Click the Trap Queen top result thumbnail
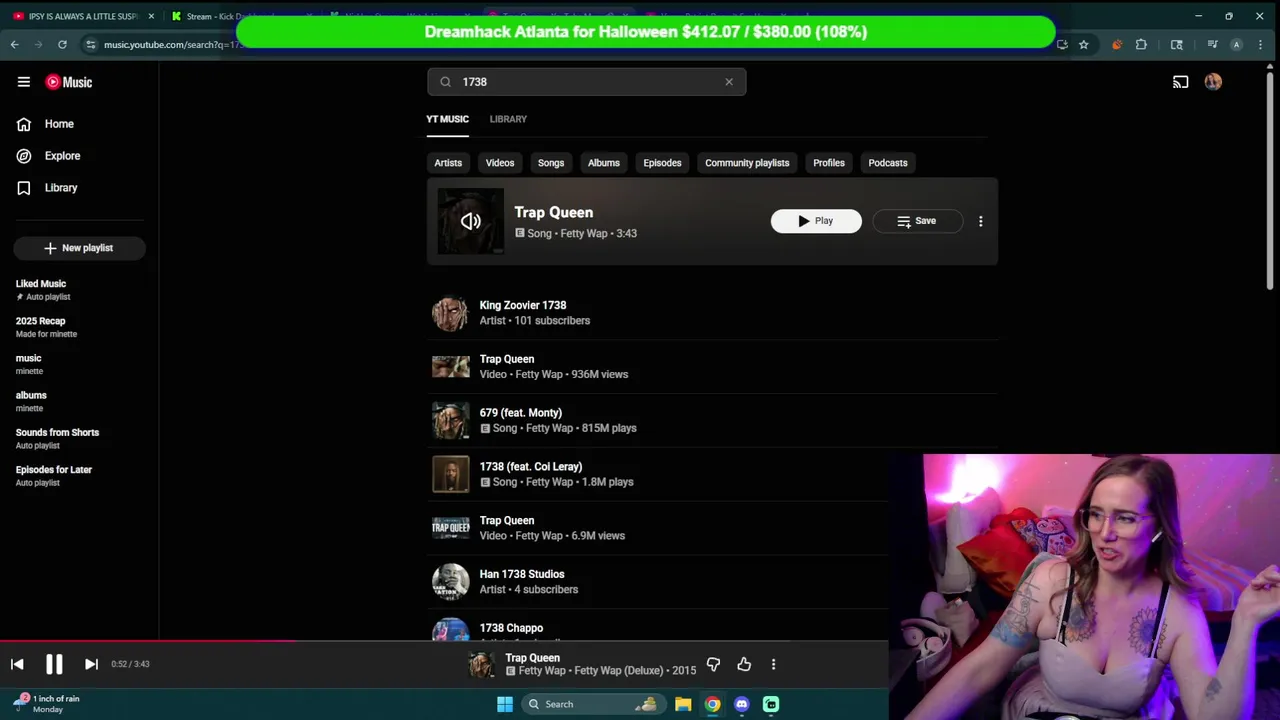This screenshot has width=1280, height=720. tap(471, 221)
